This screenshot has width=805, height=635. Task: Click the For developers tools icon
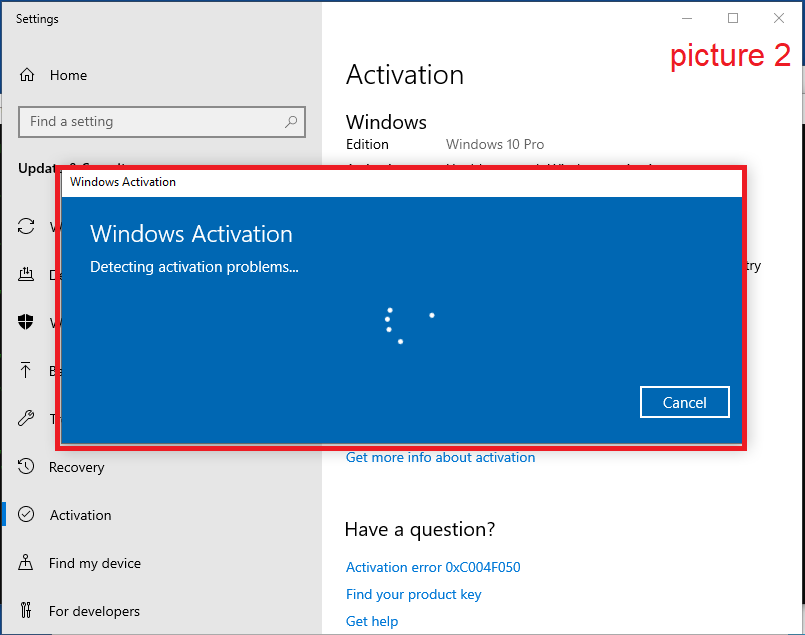click(x=26, y=610)
